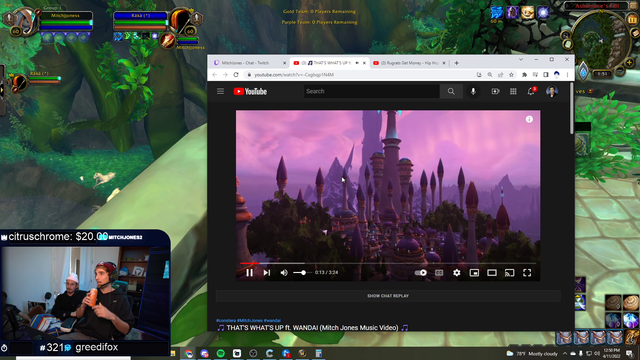
Task: Seek on the video progress bar
Action: pyautogui.click(x=388, y=263)
